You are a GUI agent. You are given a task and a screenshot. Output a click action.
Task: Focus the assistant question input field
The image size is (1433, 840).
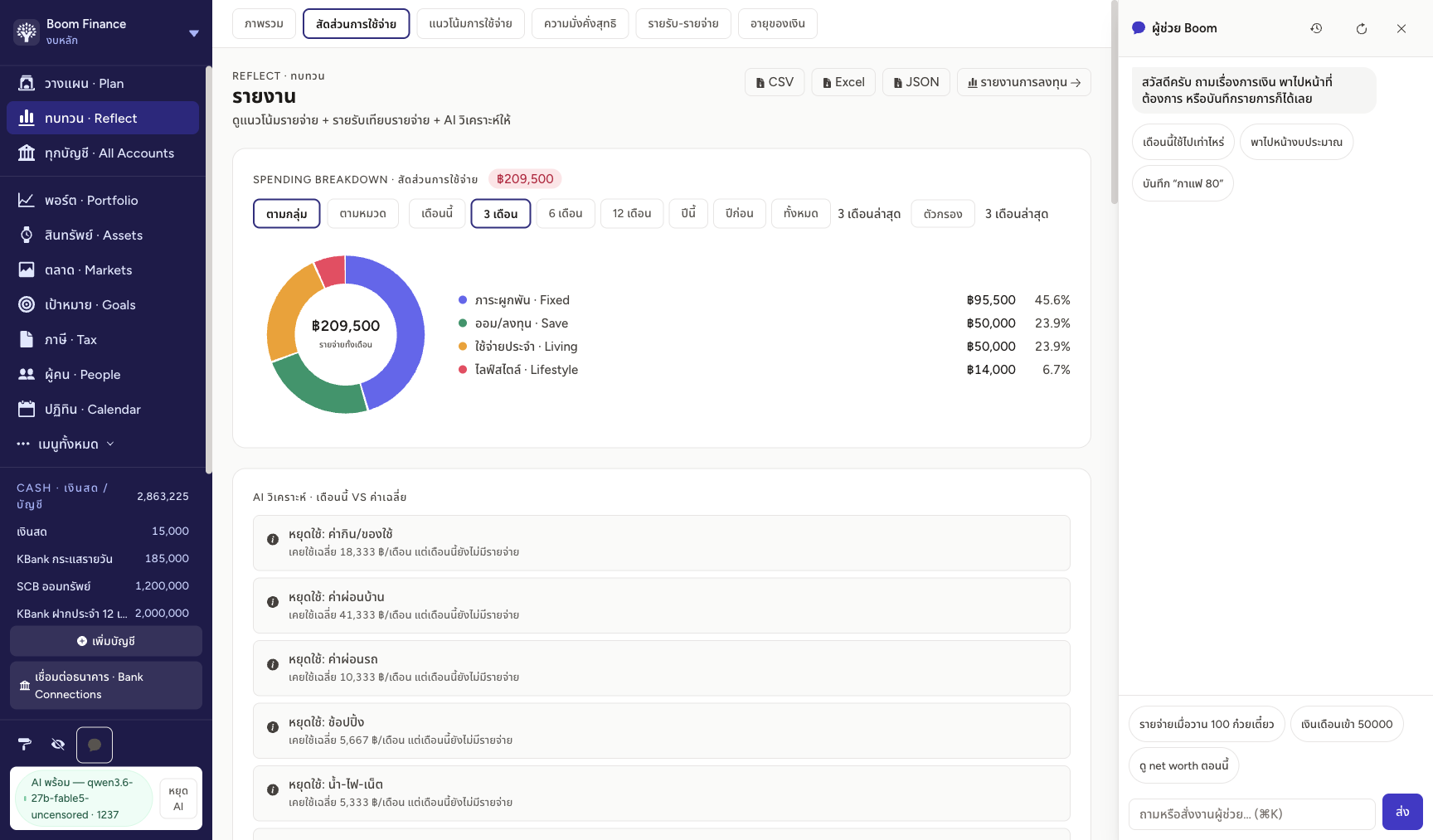click(1252, 813)
